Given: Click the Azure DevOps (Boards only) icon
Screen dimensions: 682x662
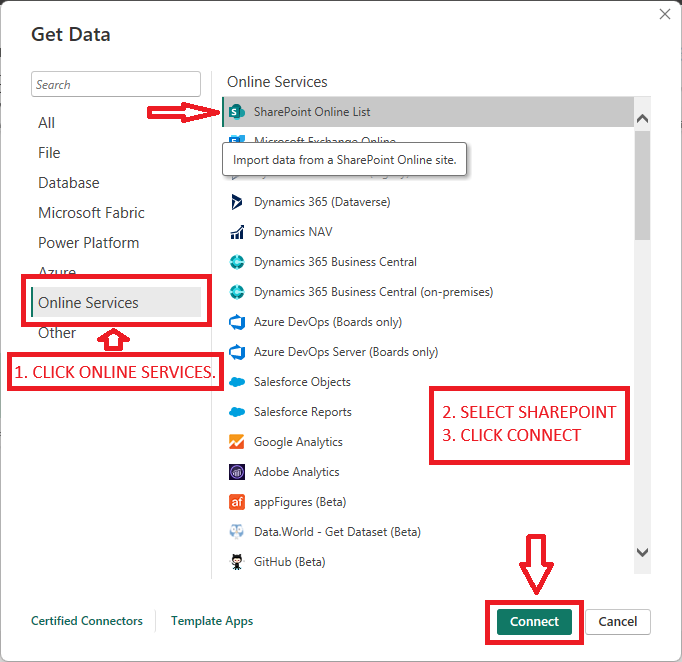Looking at the screenshot, I should 237,322.
